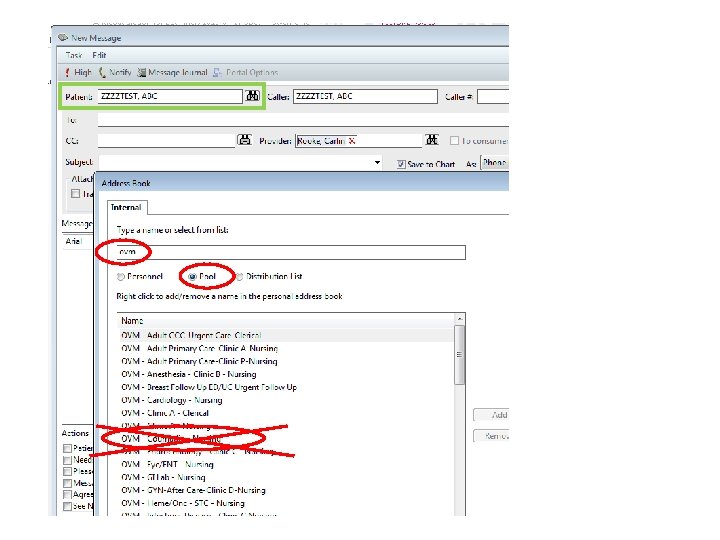Click the address book search box containing ovm

point(291,252)
